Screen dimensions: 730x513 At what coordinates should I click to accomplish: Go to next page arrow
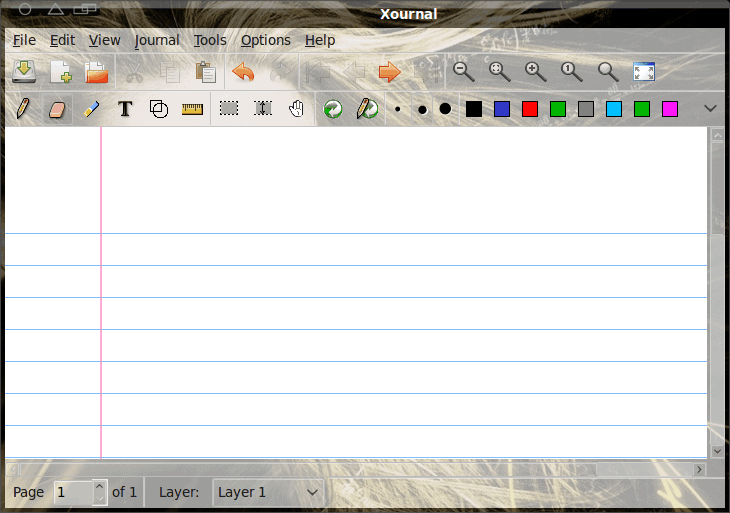tap(389, 72)
